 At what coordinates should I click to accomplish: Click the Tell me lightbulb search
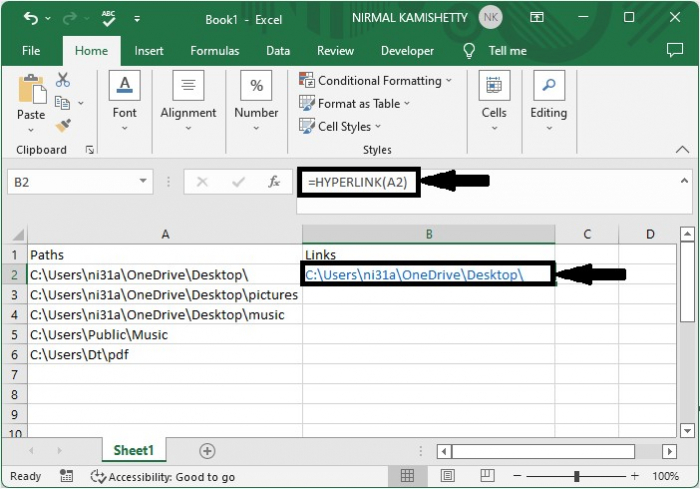tap(495, 50)
